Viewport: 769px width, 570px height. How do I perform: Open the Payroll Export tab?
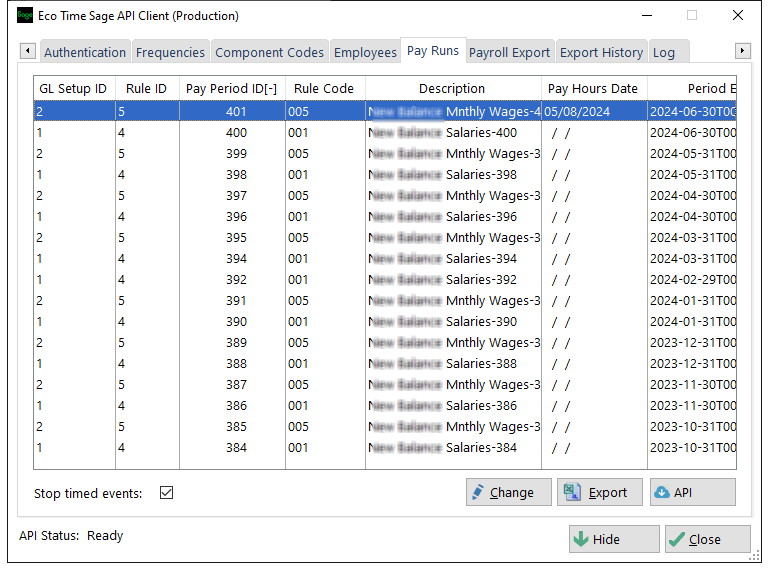click(x=510, y=52)
